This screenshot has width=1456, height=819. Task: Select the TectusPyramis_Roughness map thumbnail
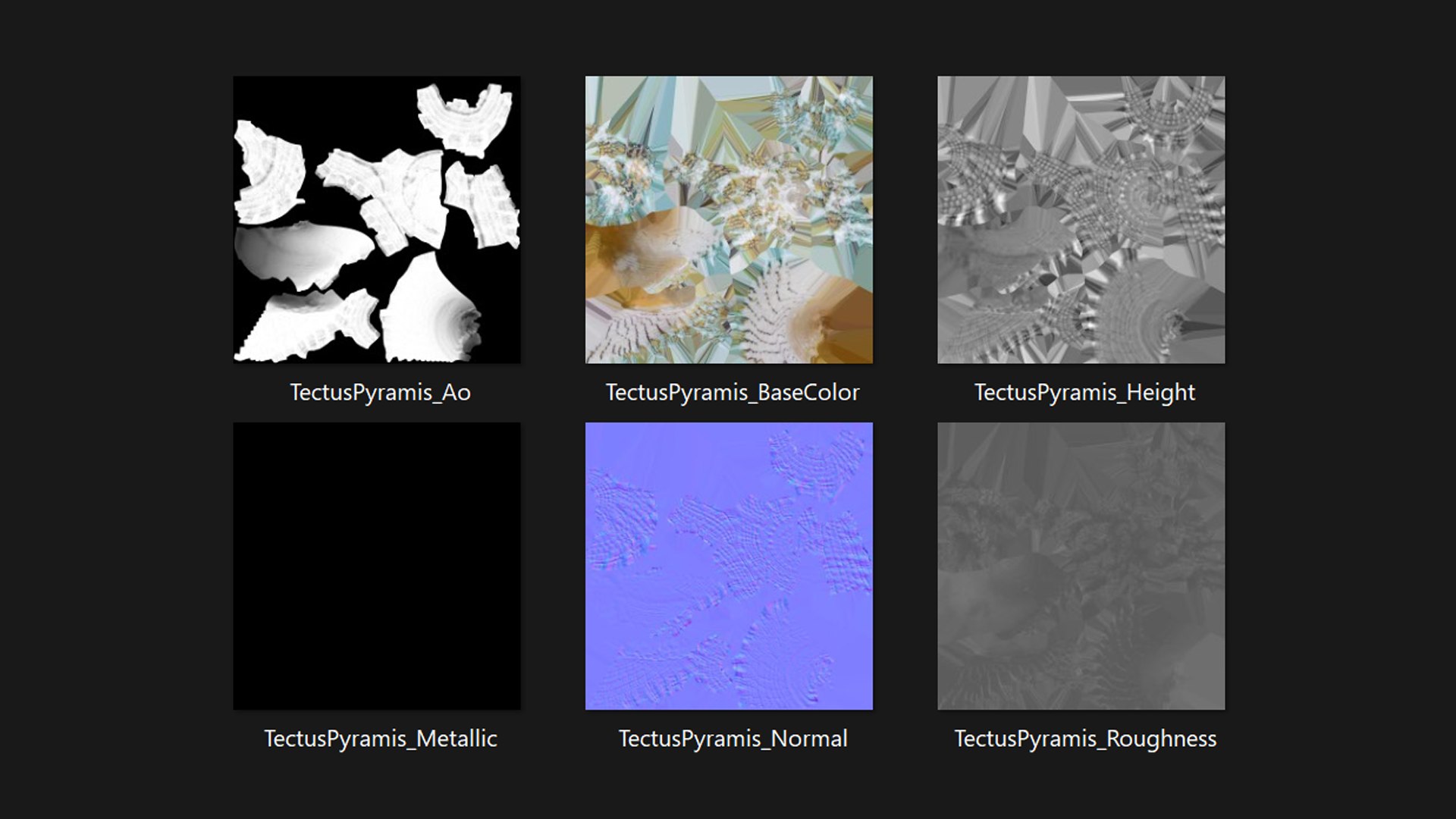pyautogui.click(x=1081, y=566)
